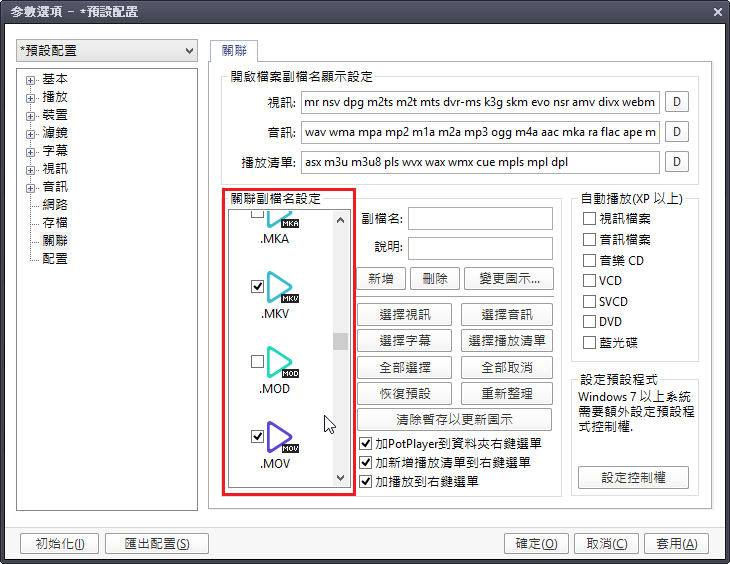Image resolution: width=730 pixels, height=564 pixels.
Task: Click the 副檔名 input field
Action: pyautogui.click(x=480, y=218)
